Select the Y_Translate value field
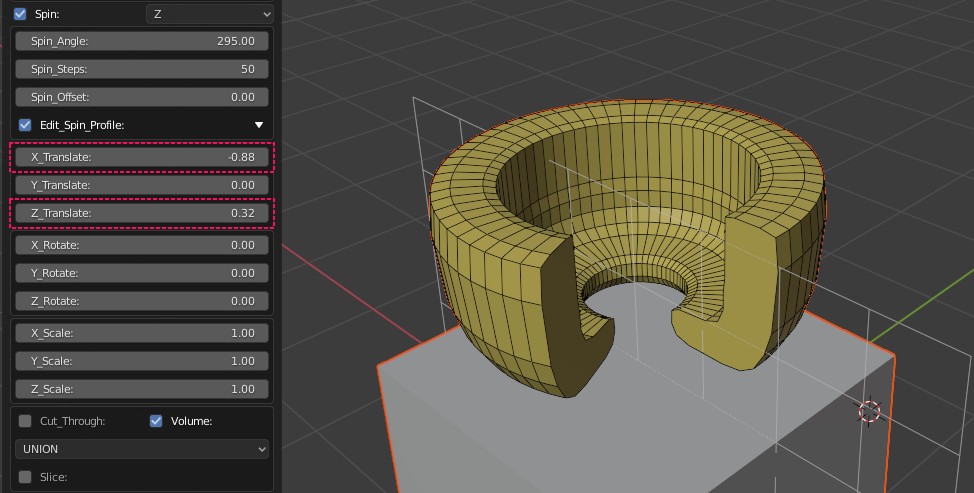 pos(142,185)
